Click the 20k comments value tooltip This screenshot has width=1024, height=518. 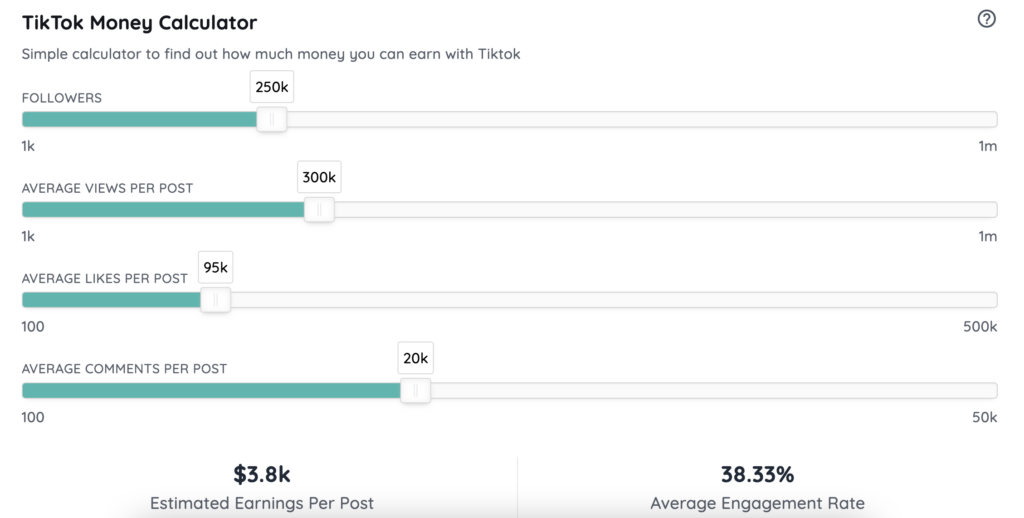(415, 358)
